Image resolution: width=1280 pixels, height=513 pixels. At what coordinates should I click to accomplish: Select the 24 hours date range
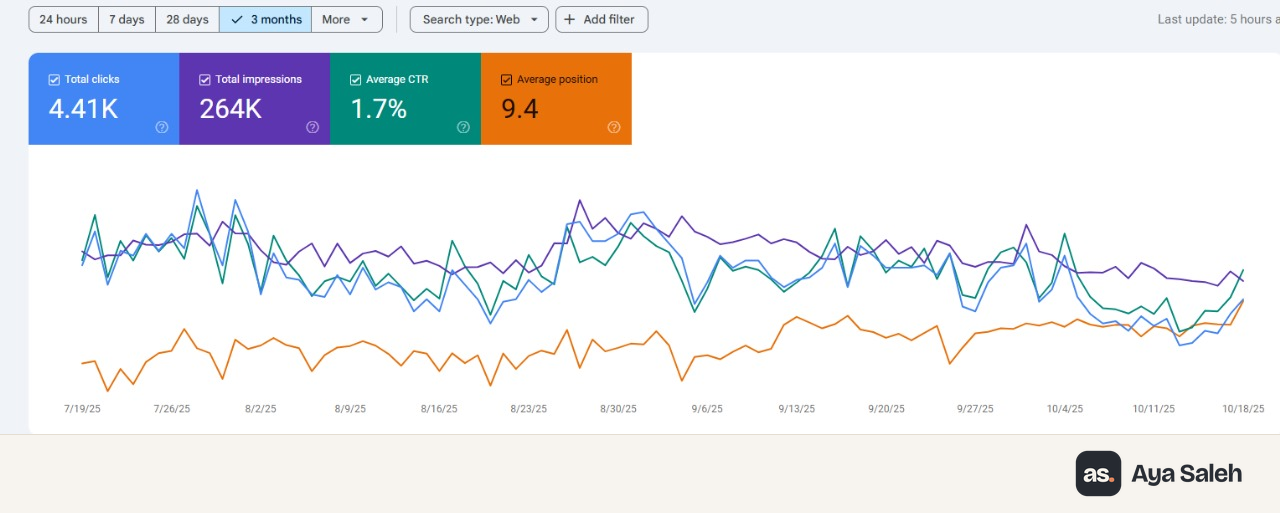63,19
